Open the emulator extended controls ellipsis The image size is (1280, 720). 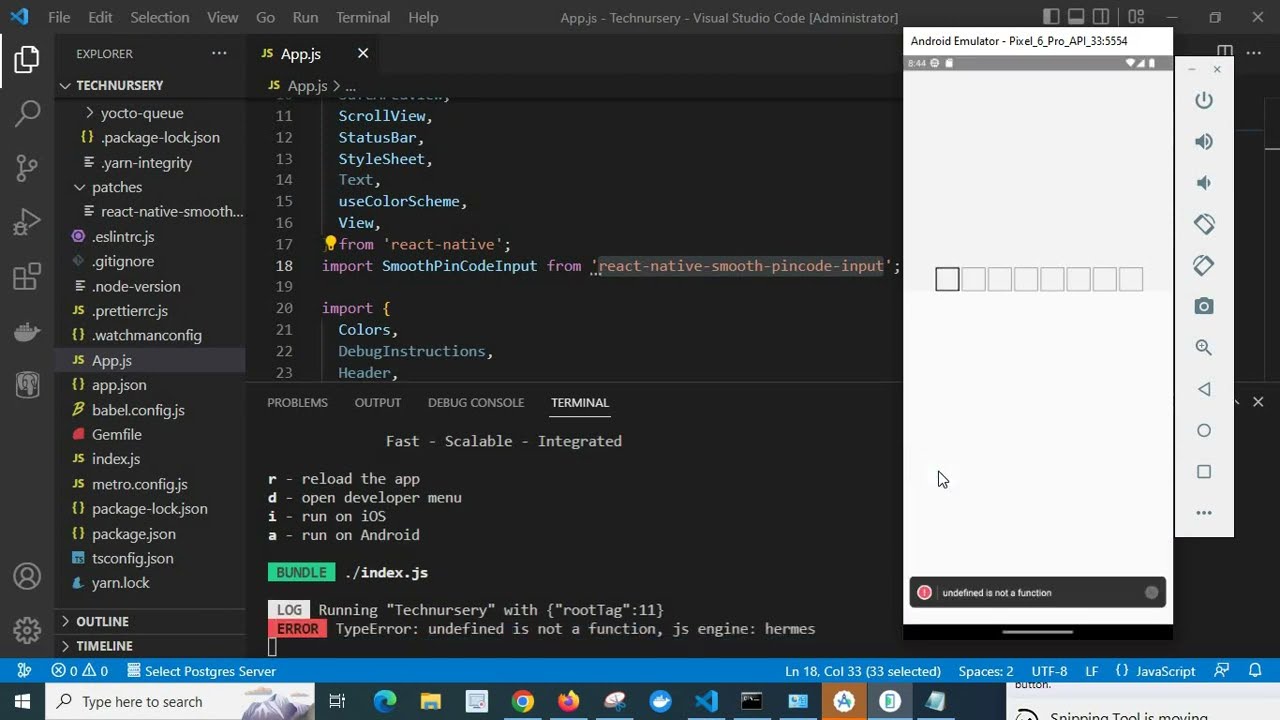point(1204,513)
